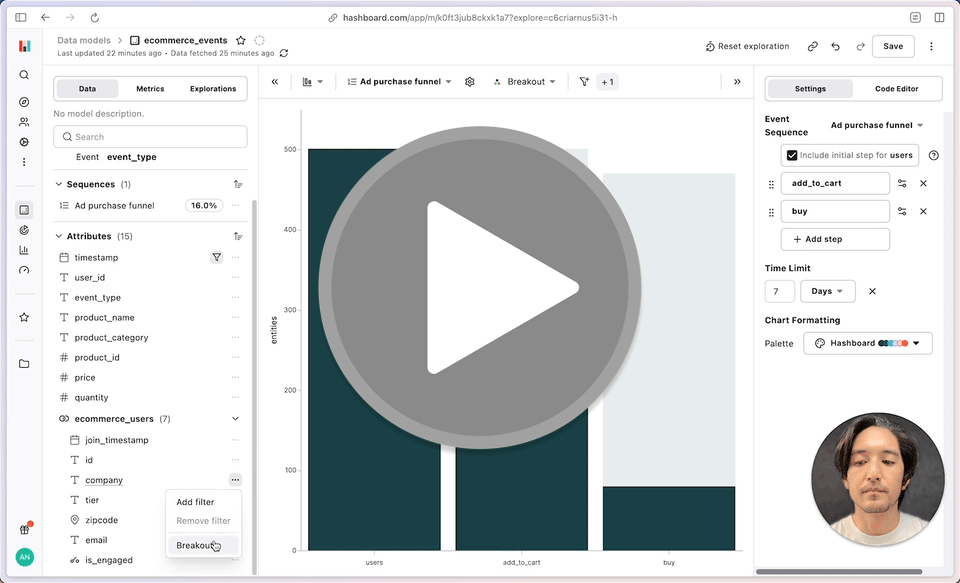Click the attributes search field
Viewport: 960px width, 583px height.
tap(151, 137)
